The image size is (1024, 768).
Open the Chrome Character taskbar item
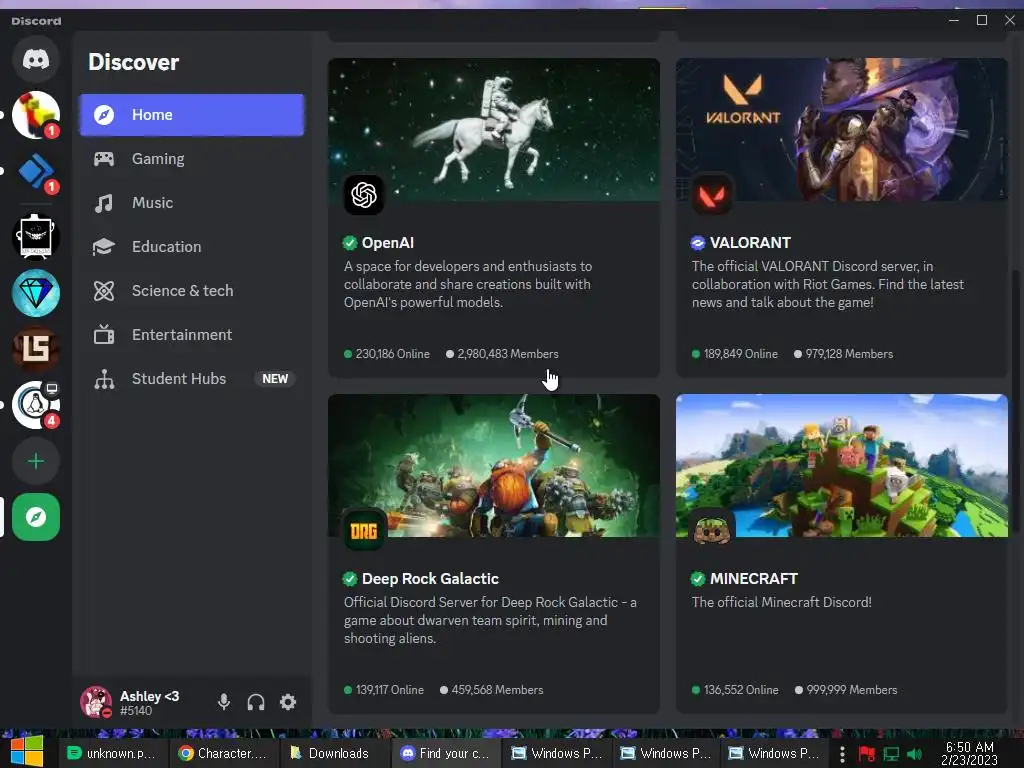pos(223,753)
